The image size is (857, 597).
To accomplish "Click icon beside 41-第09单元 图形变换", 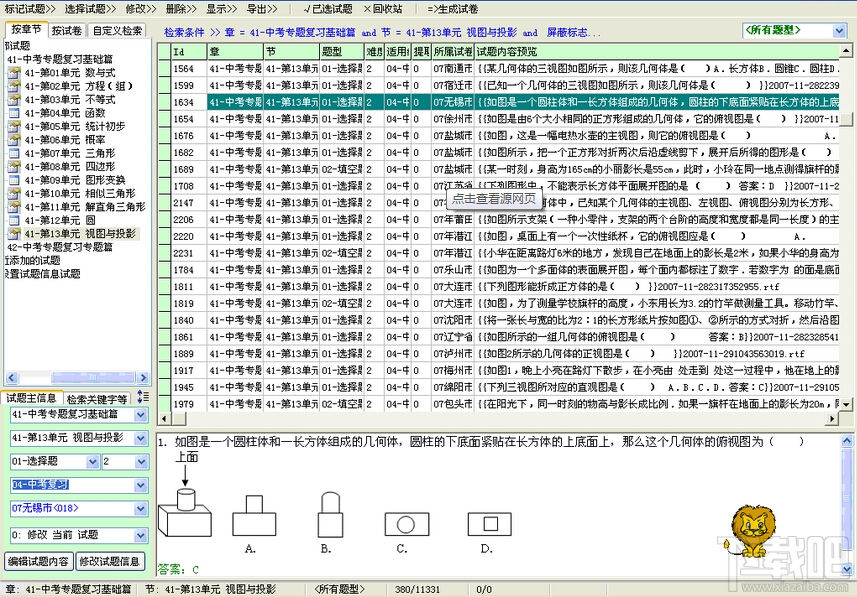I will pos(14,180).
